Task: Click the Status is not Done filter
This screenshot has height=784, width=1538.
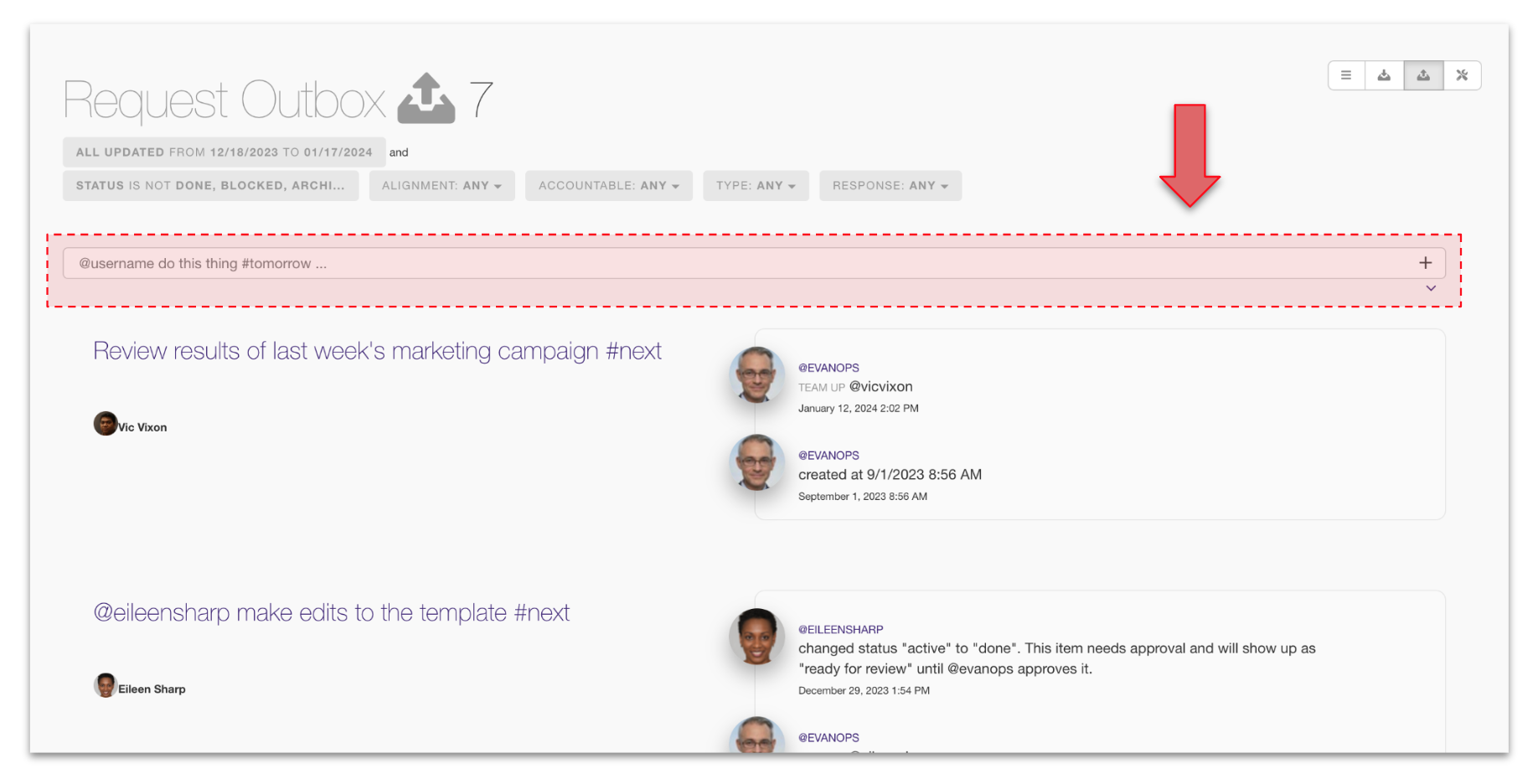Action: (x=210, y=186)
